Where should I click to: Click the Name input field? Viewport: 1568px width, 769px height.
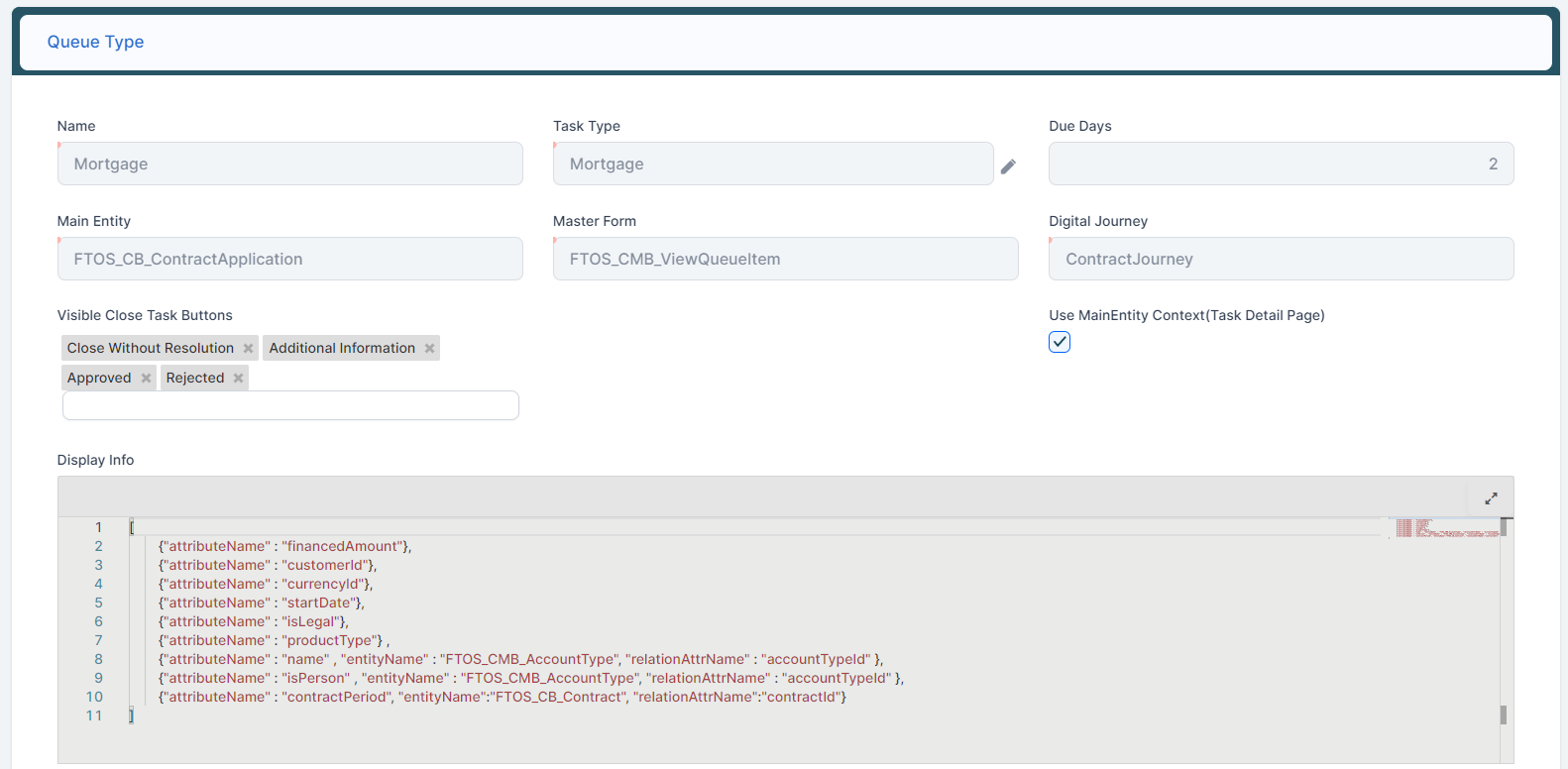point(289,164)
